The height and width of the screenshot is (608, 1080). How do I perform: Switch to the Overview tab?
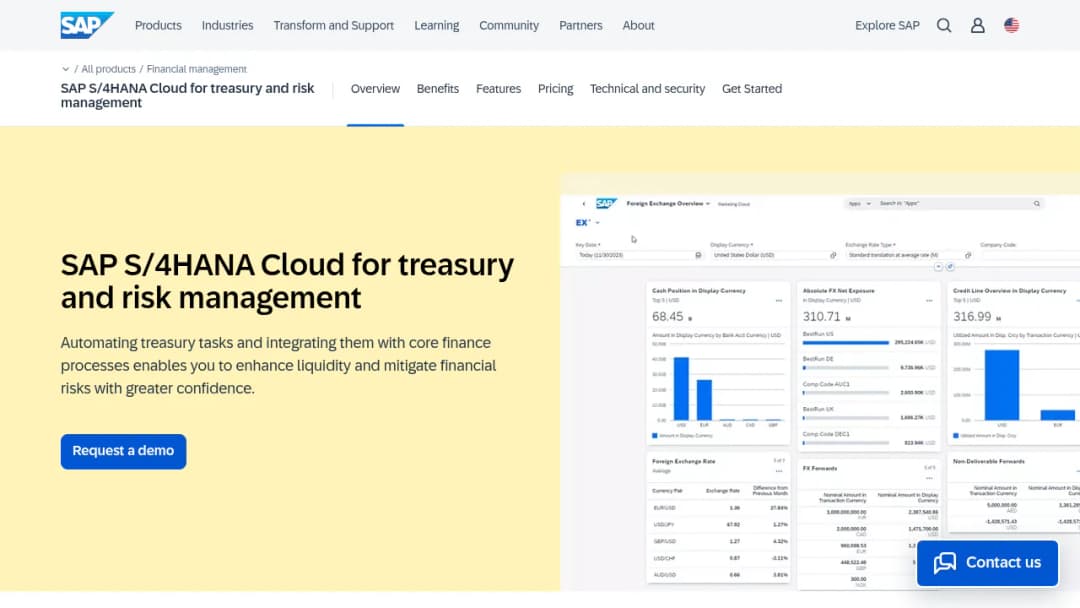coord(375,89)
